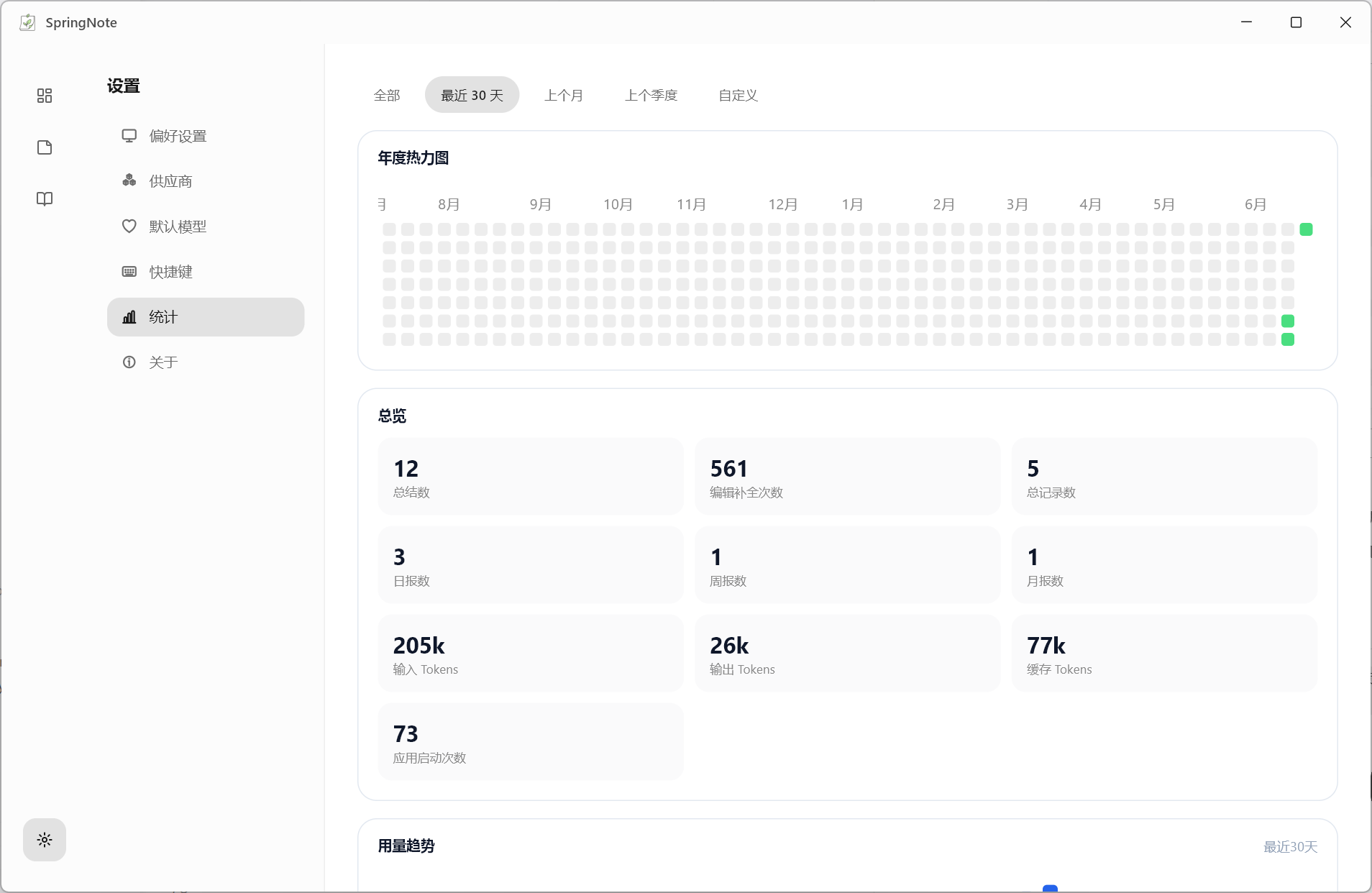This screenshot has height=893, width=1372.
Task: Minimize the SpringNote window
Action: [1247, 22]
